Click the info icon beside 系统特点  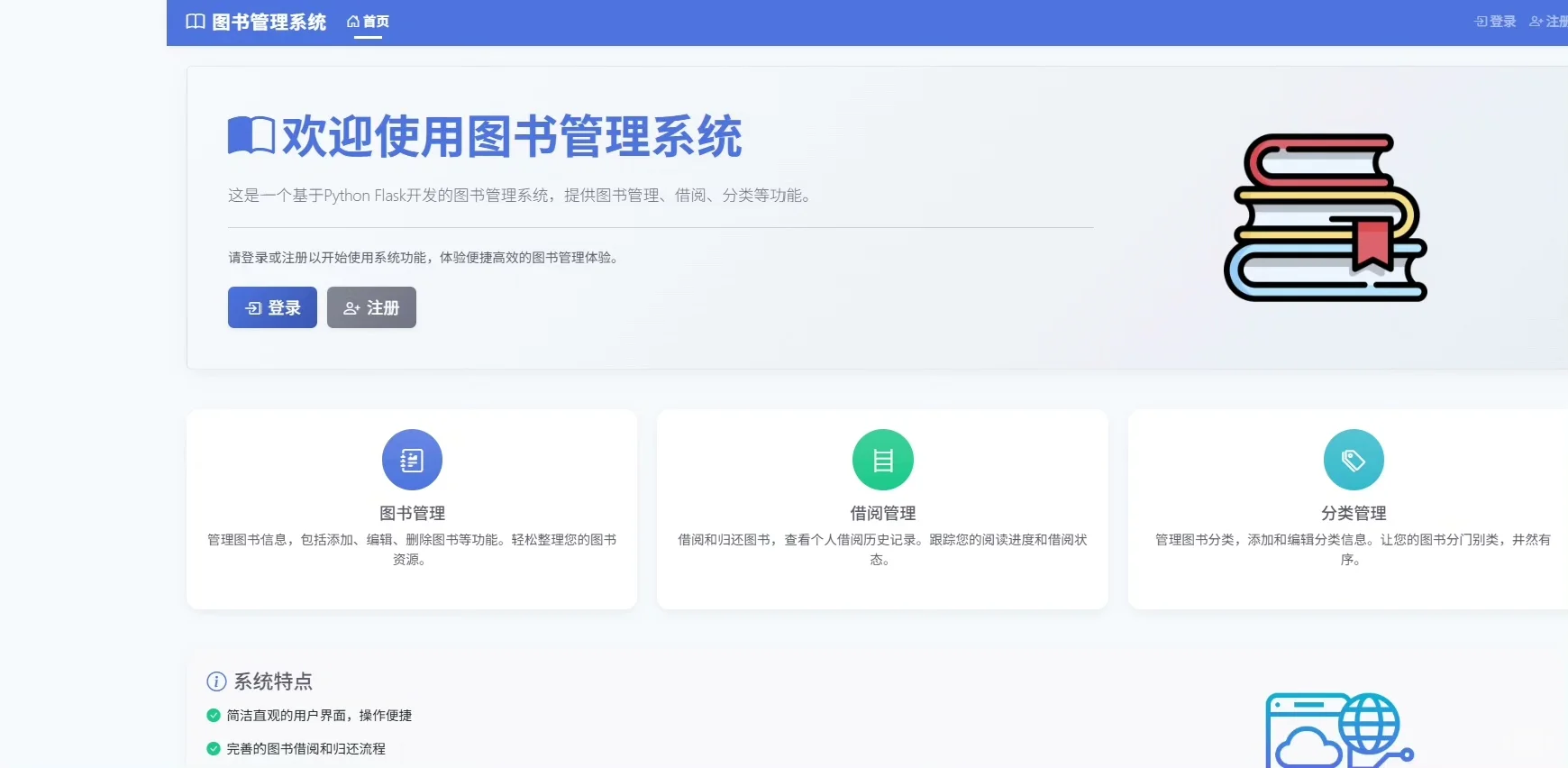pos(216,681)
